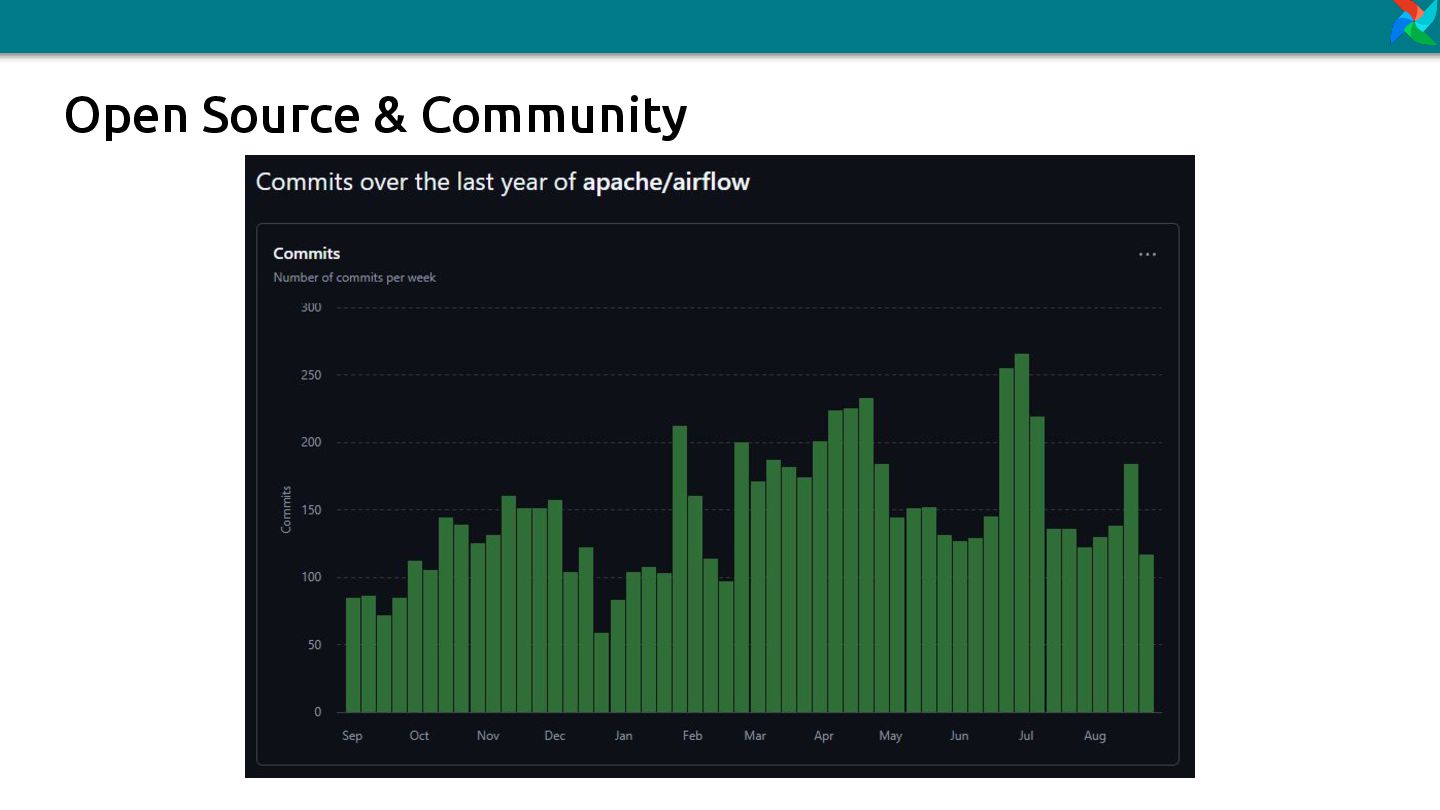
Task: Click the Nov x-axis label
Action: pos(488,736)
